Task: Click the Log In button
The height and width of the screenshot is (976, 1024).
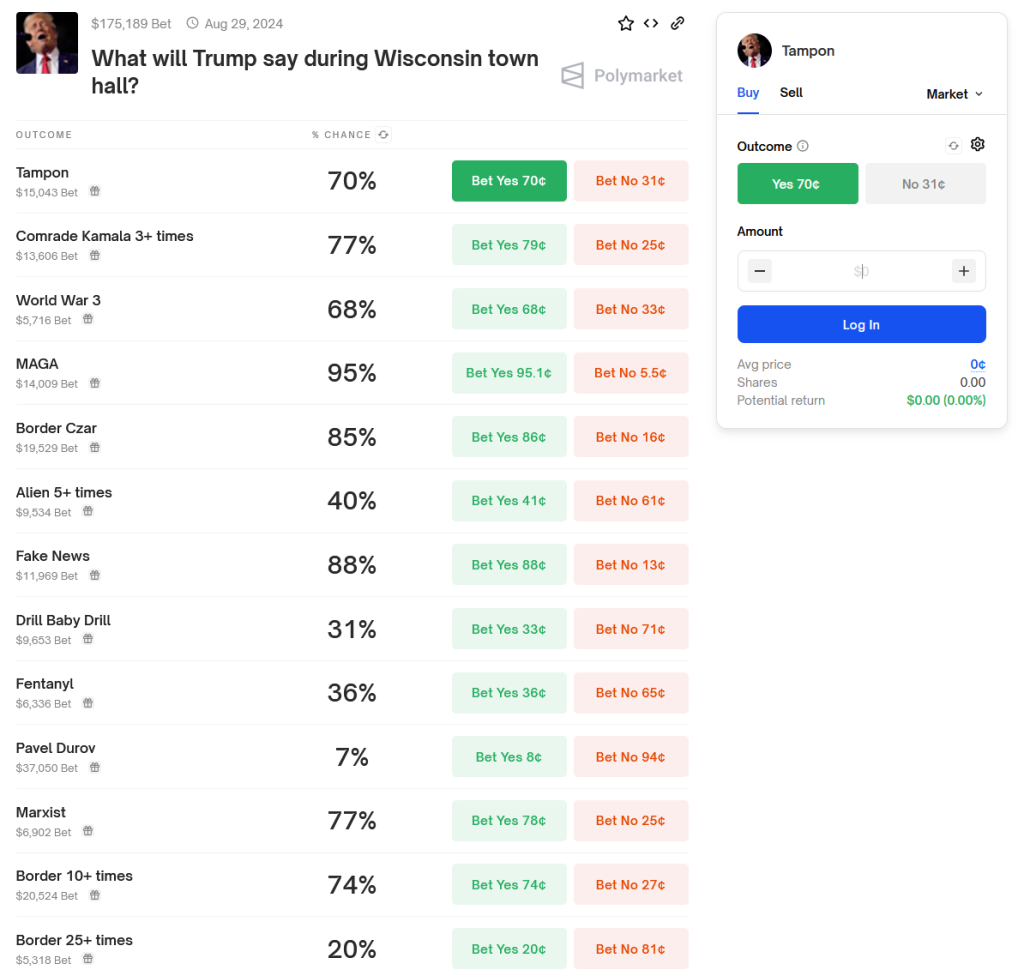Action: [861, 324]
